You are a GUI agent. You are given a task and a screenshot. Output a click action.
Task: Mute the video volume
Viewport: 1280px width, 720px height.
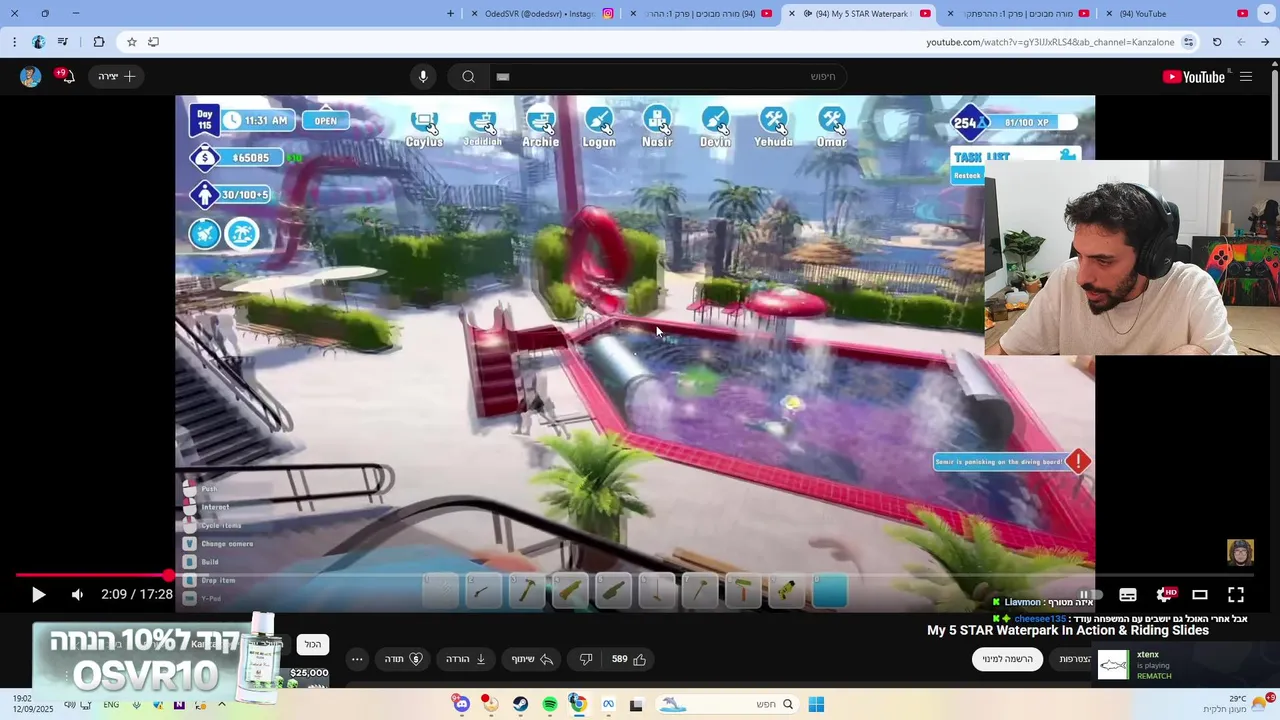click(x=77, y=595)
